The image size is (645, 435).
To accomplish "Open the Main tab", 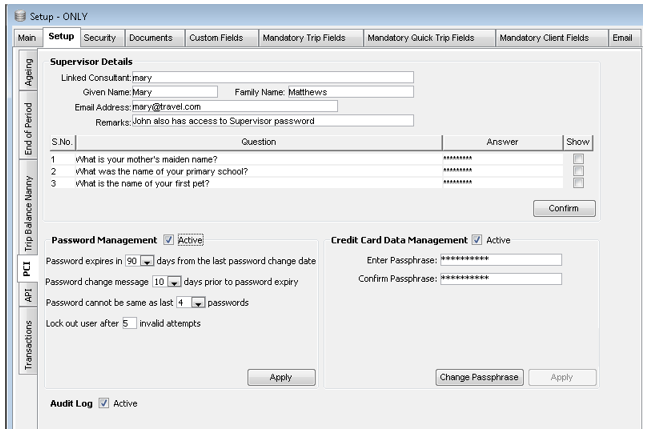I will tap(27, 38).
